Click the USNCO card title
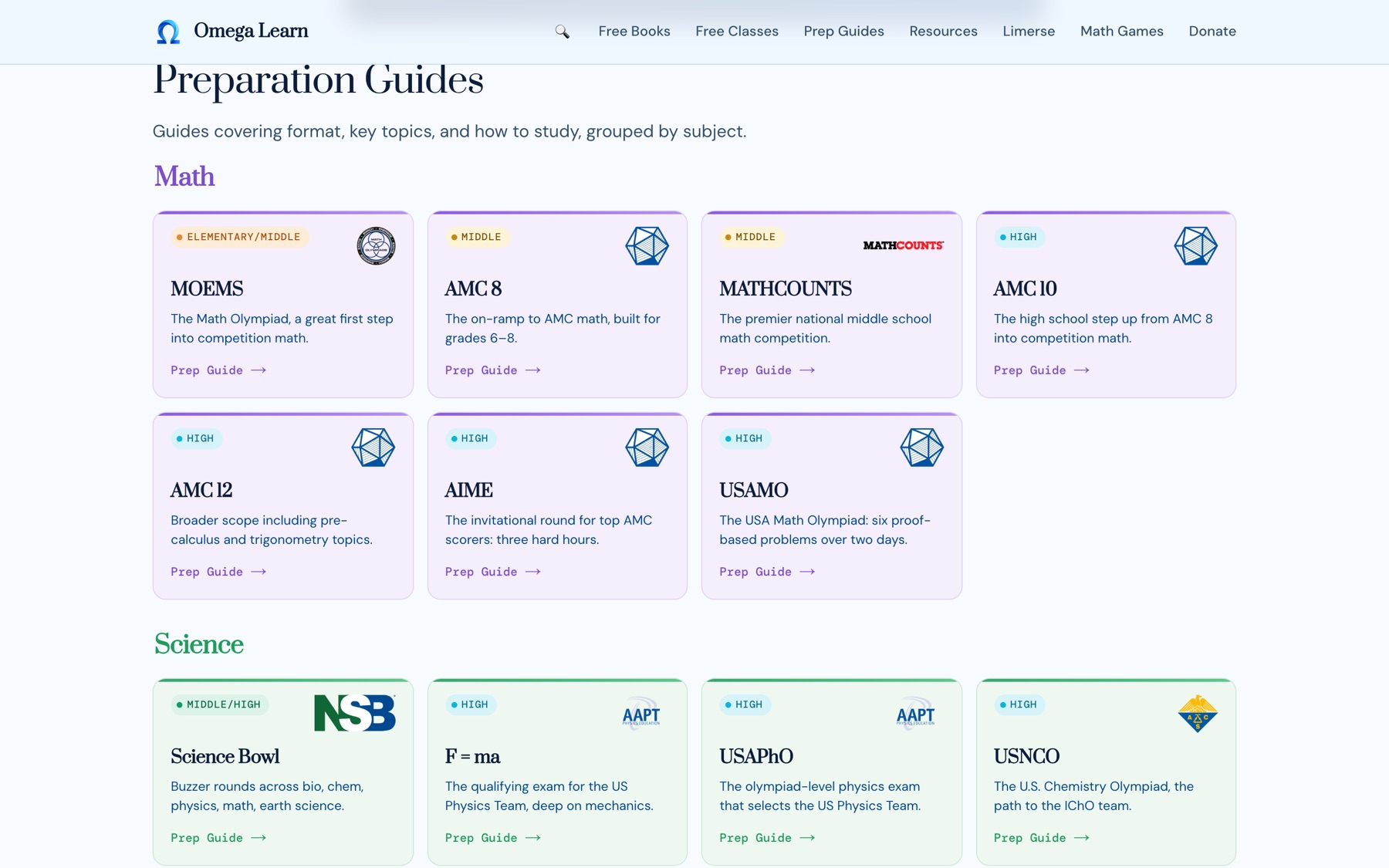 coord(1026,756)
